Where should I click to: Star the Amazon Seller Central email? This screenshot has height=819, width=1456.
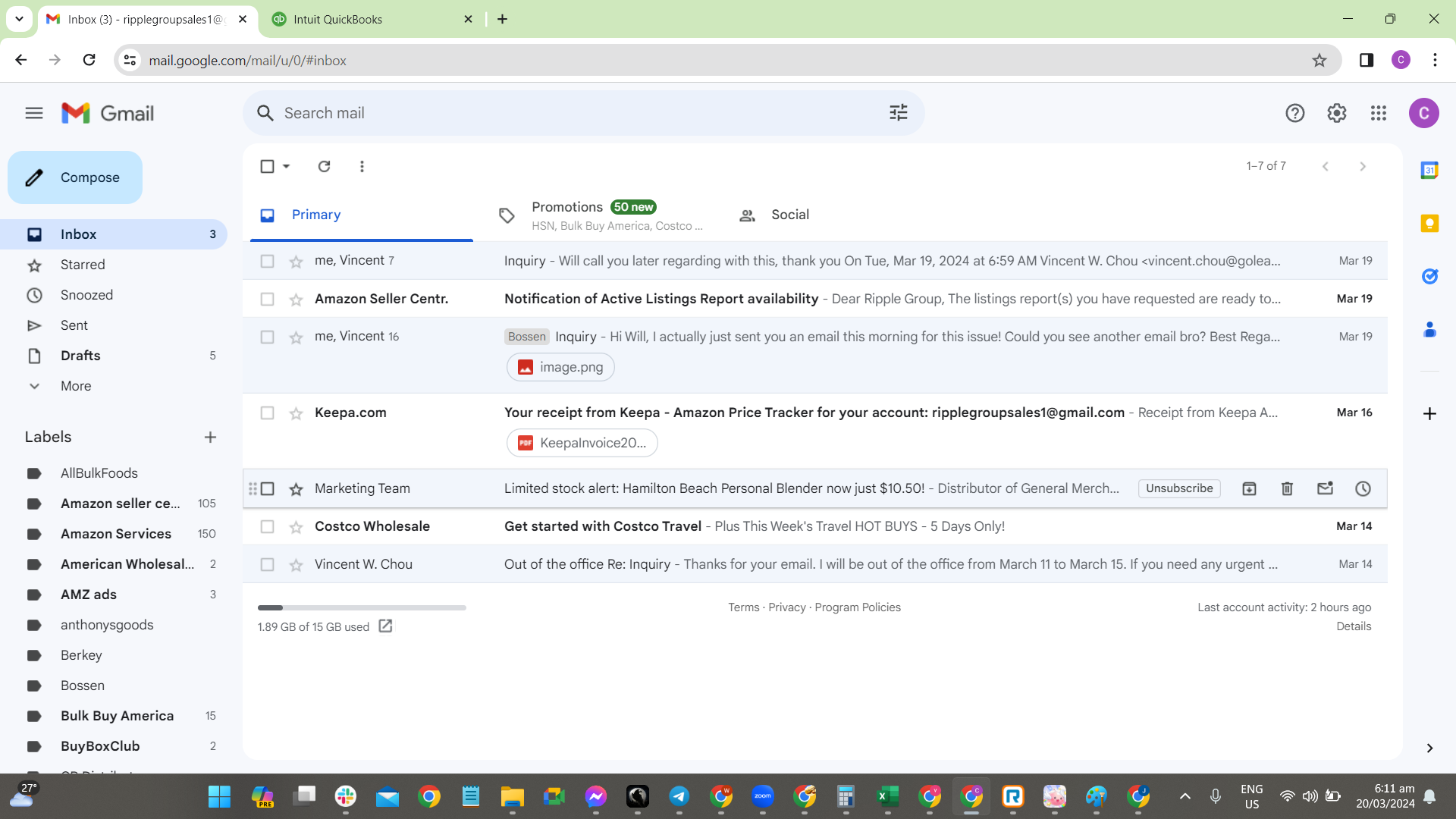coord(296,300)
